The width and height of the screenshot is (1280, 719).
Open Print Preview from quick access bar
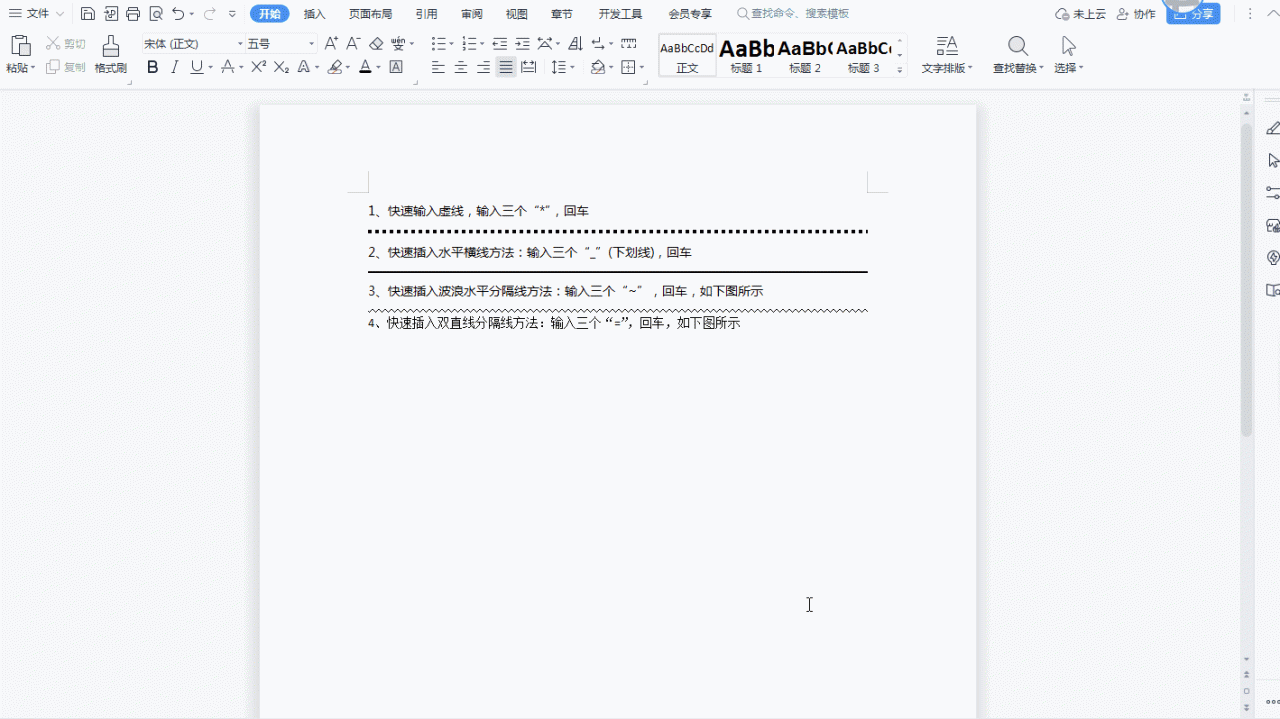tap(156, 14)
